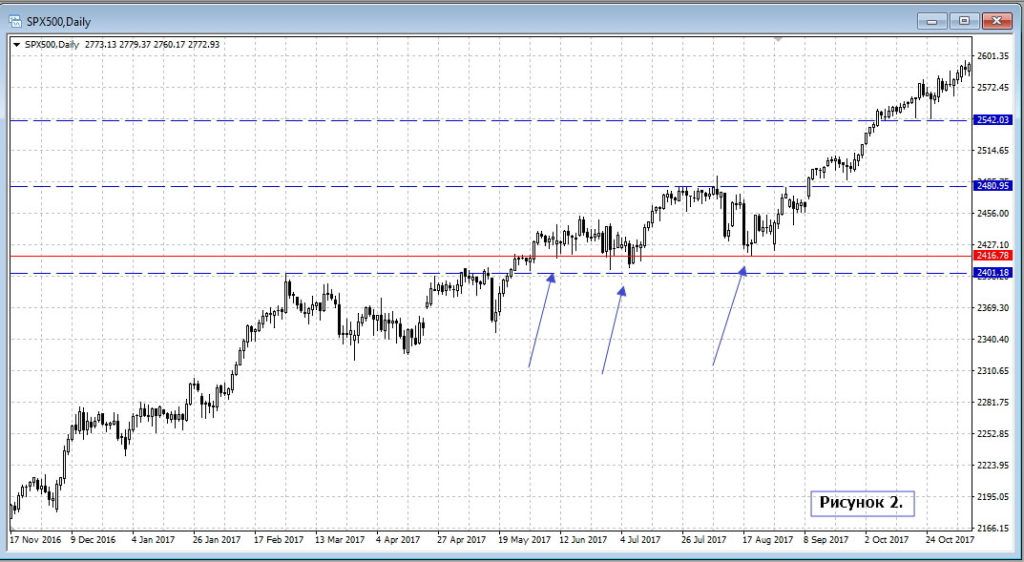
Task: Click the gray chart shift triangle marker
Action: tap(778, 40)
